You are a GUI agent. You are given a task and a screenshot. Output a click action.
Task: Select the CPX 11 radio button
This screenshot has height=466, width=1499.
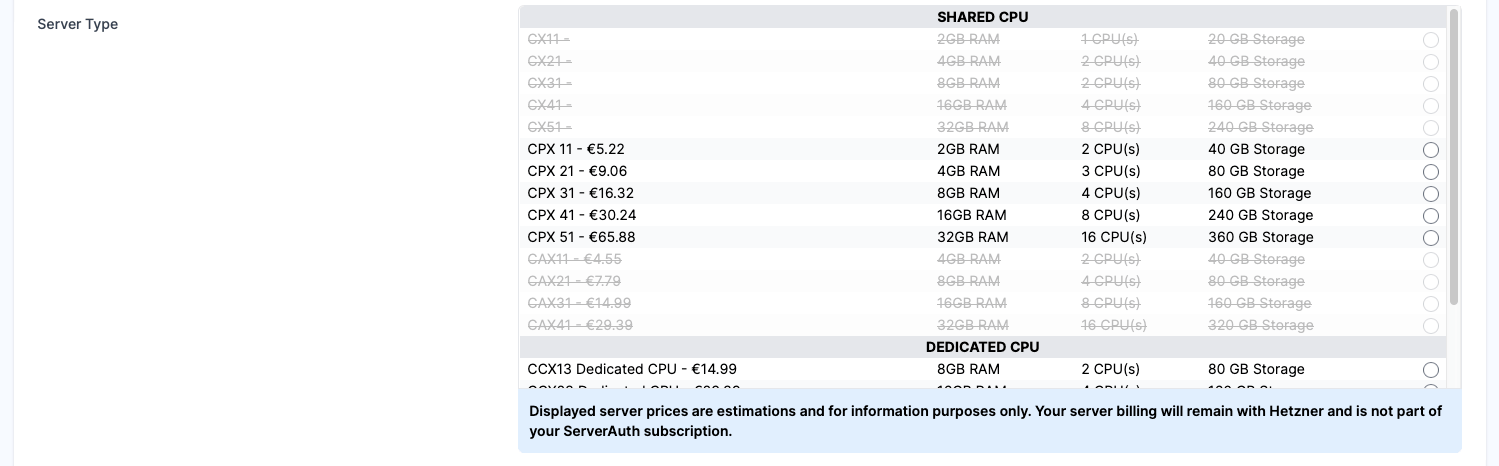point(1430,150)
